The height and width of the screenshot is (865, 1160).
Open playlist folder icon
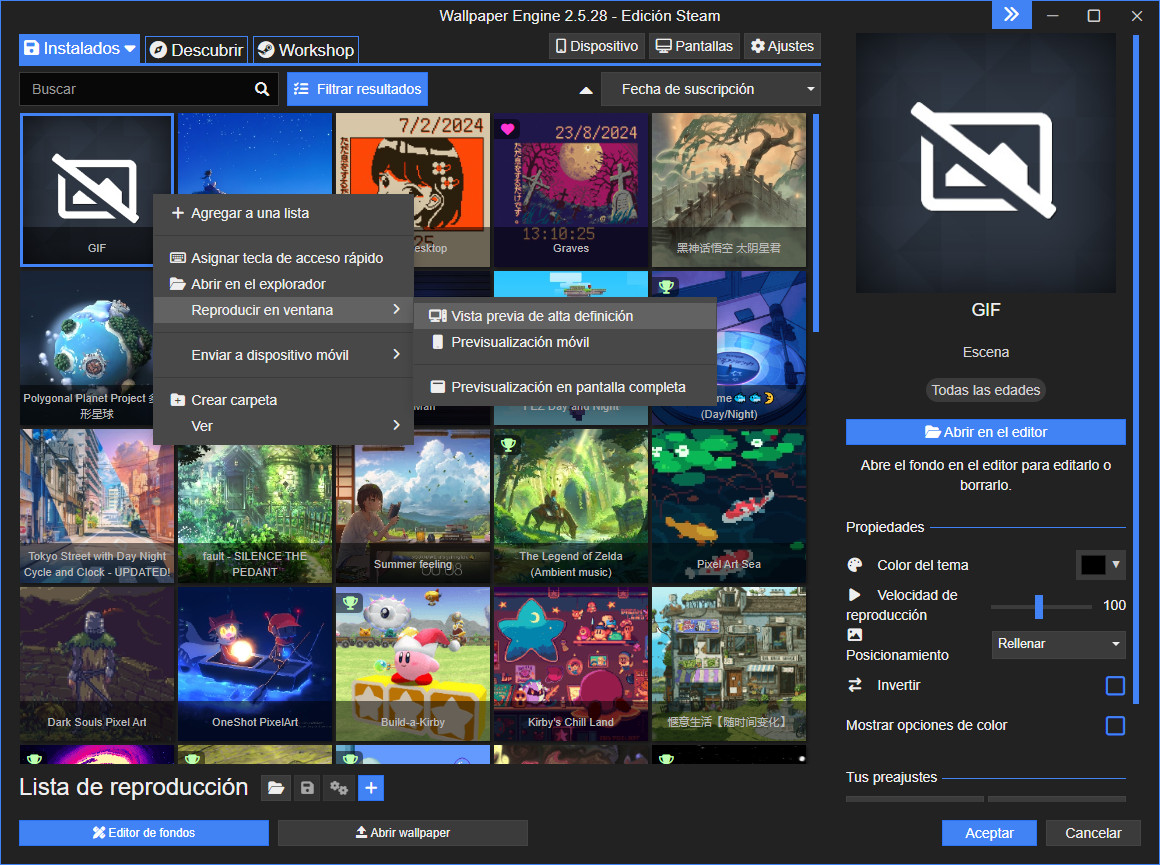[275, 788]
